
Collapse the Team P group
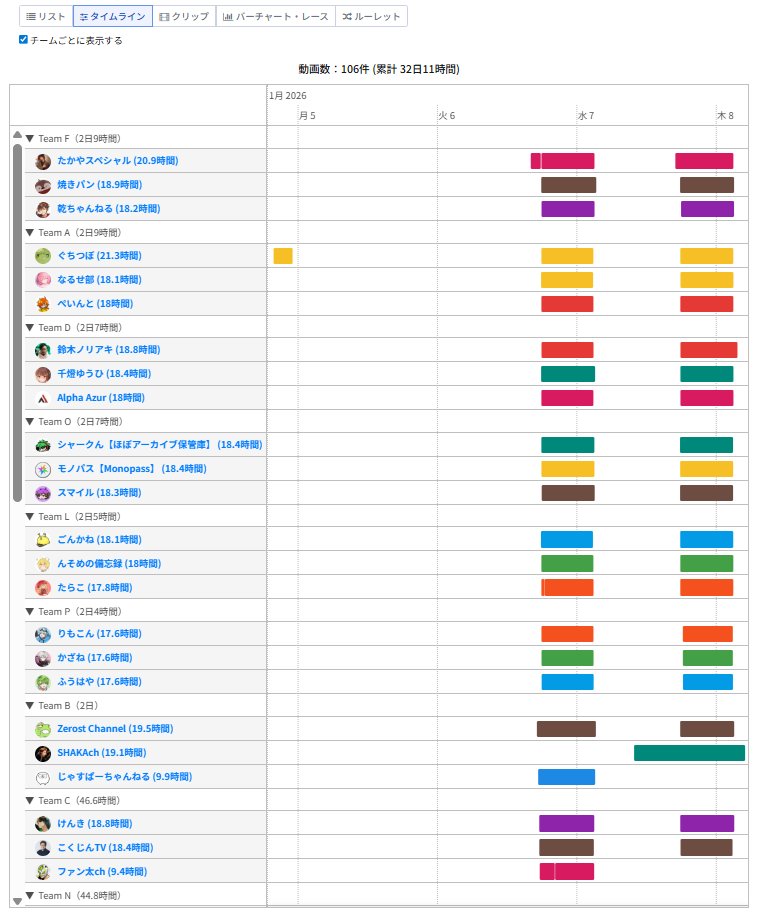[30, 612]
